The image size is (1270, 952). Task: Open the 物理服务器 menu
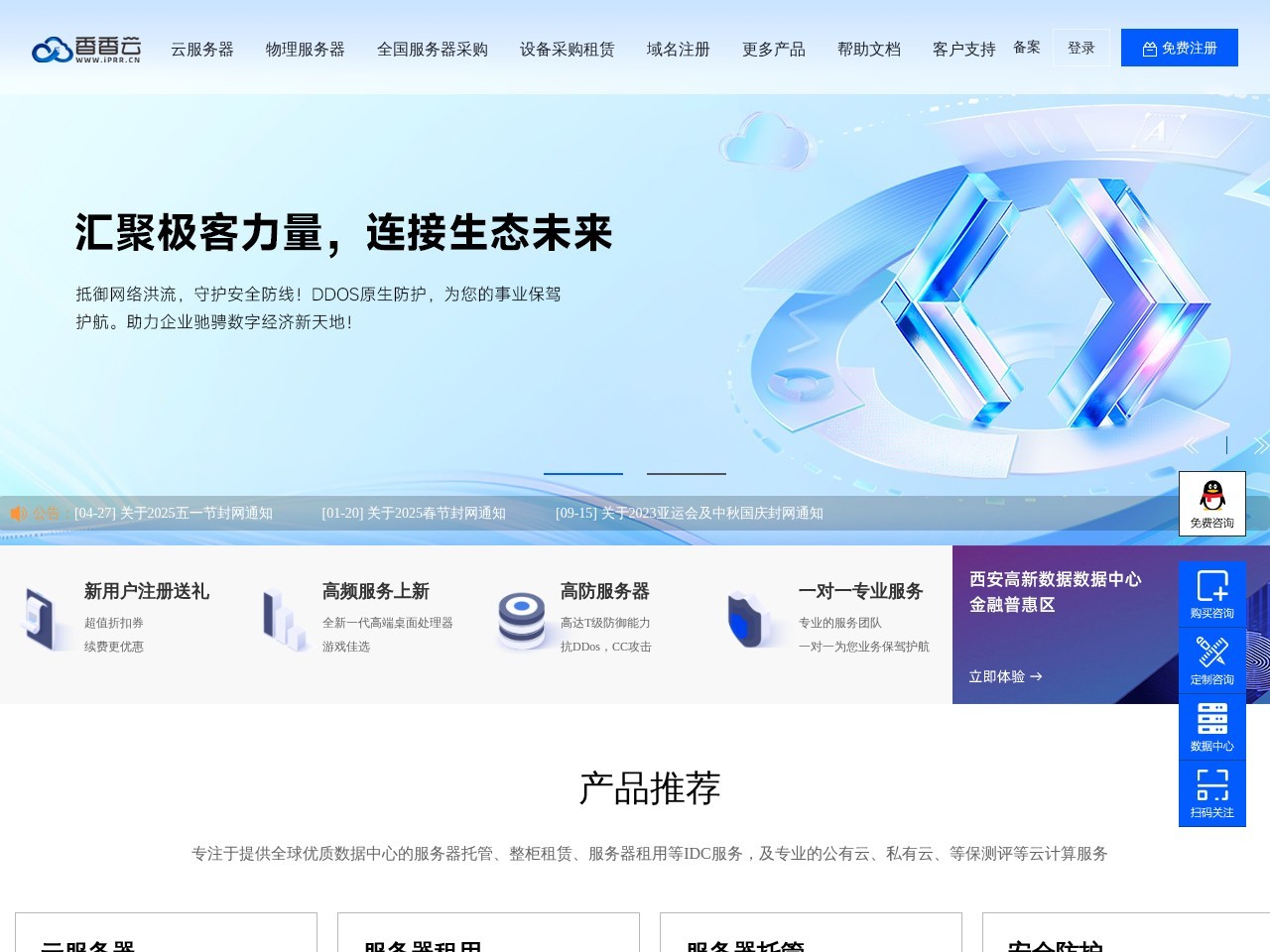(x=306, y=49)
